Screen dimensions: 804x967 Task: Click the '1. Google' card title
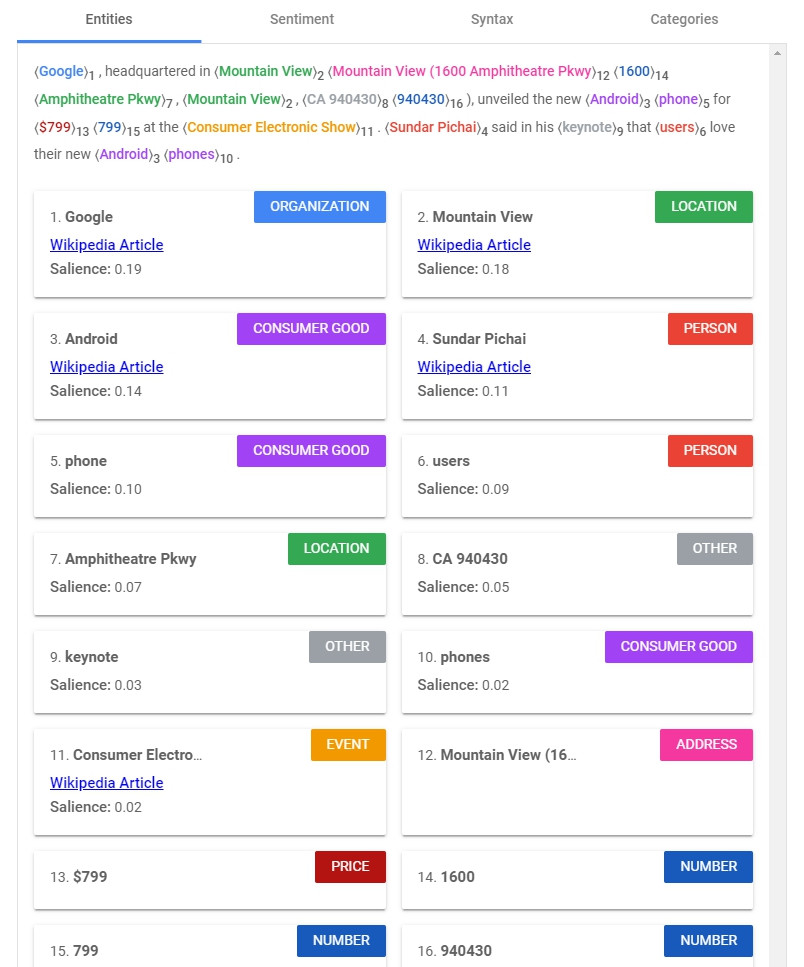(x=81, y=217)
